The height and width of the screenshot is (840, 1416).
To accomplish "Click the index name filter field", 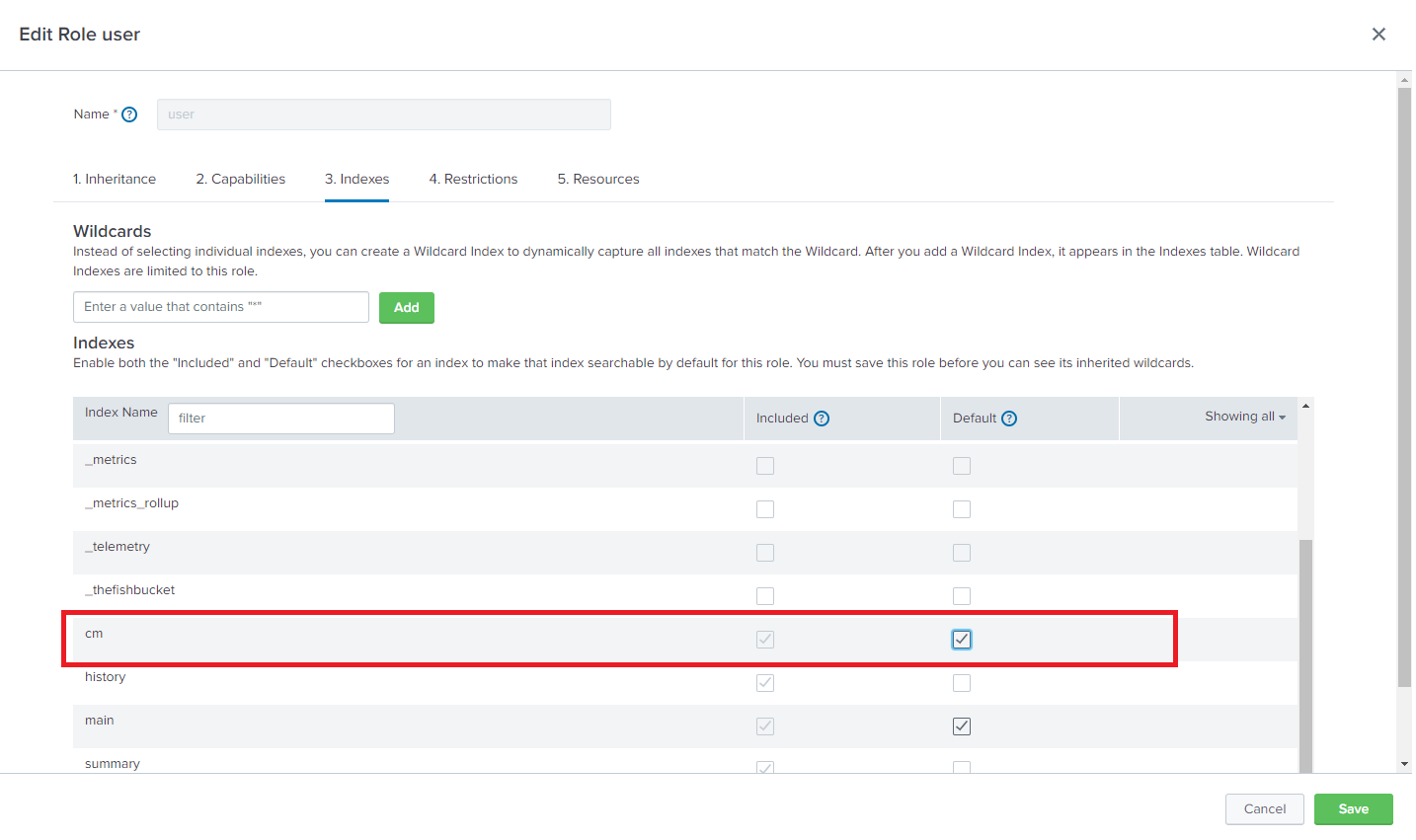I will tap(280, 418).
